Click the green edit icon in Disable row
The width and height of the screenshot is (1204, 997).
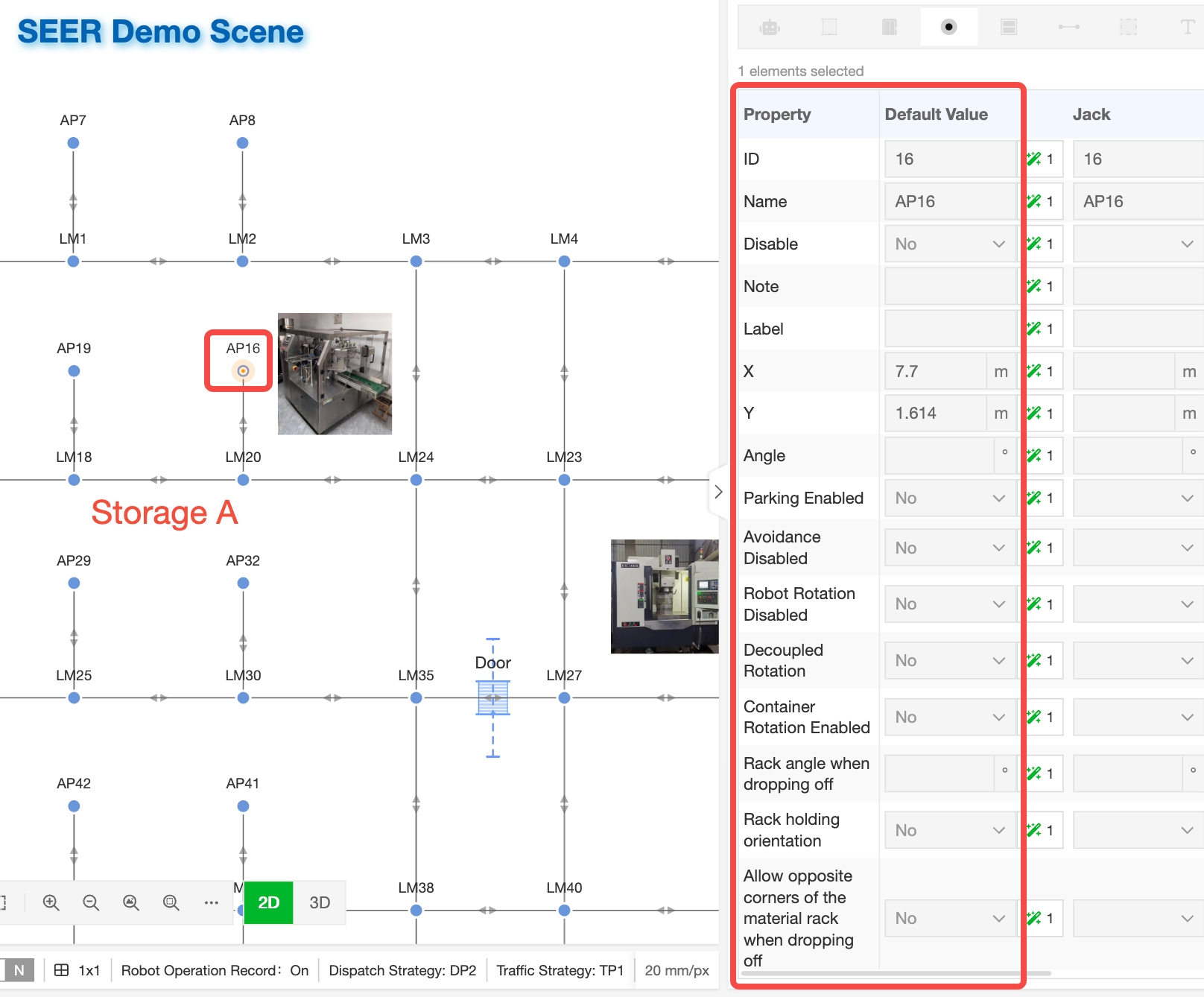[1033, 244]
